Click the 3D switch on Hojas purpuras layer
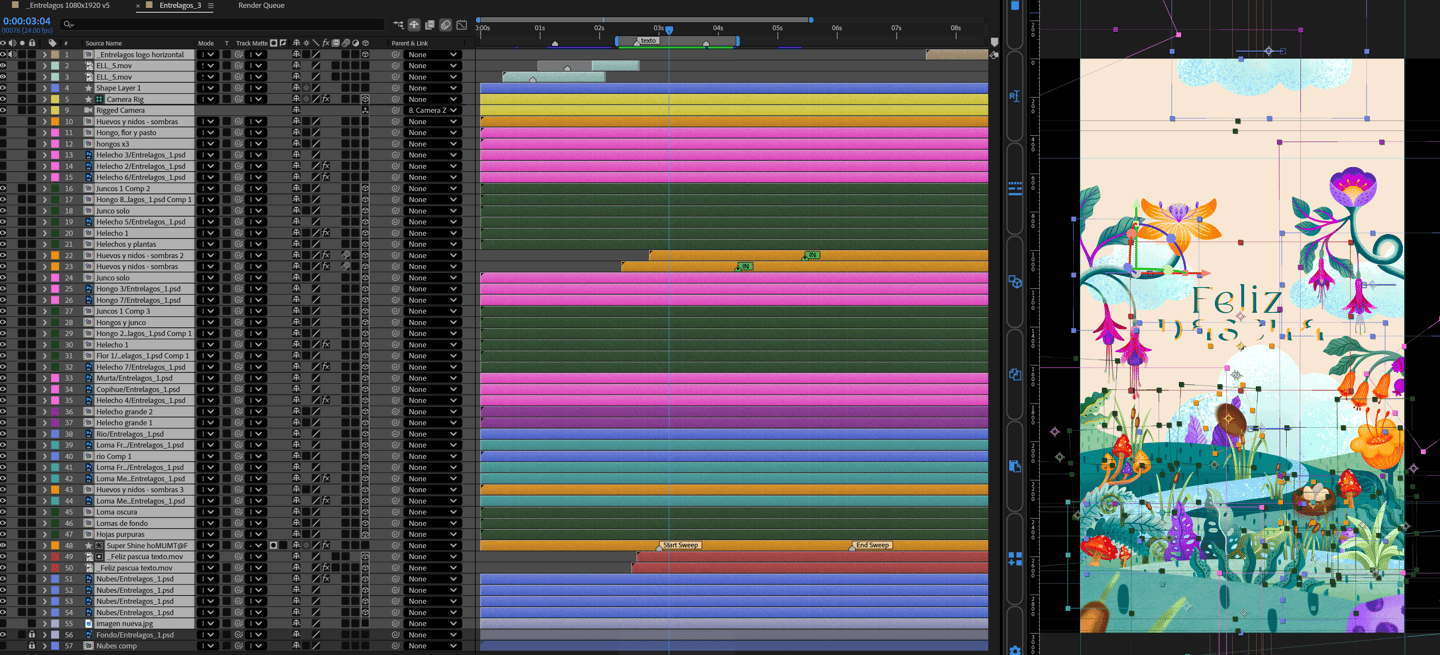Image resolution: width=1440 pixels, height=655 pixels. click(365, 533)
